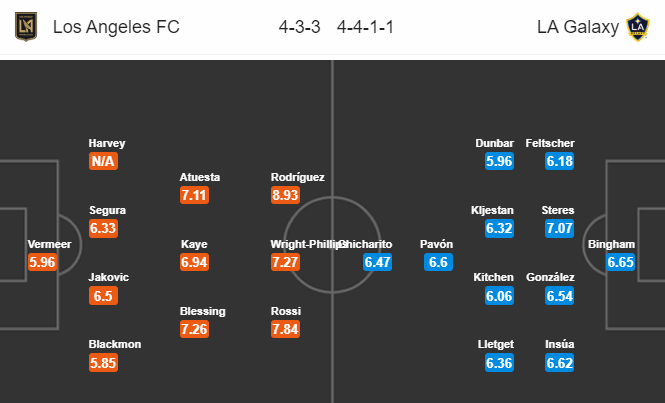Select Atuesta's 7.11 rating badge
The height and width of the screenshot is (403, 665).
[194, 195]
